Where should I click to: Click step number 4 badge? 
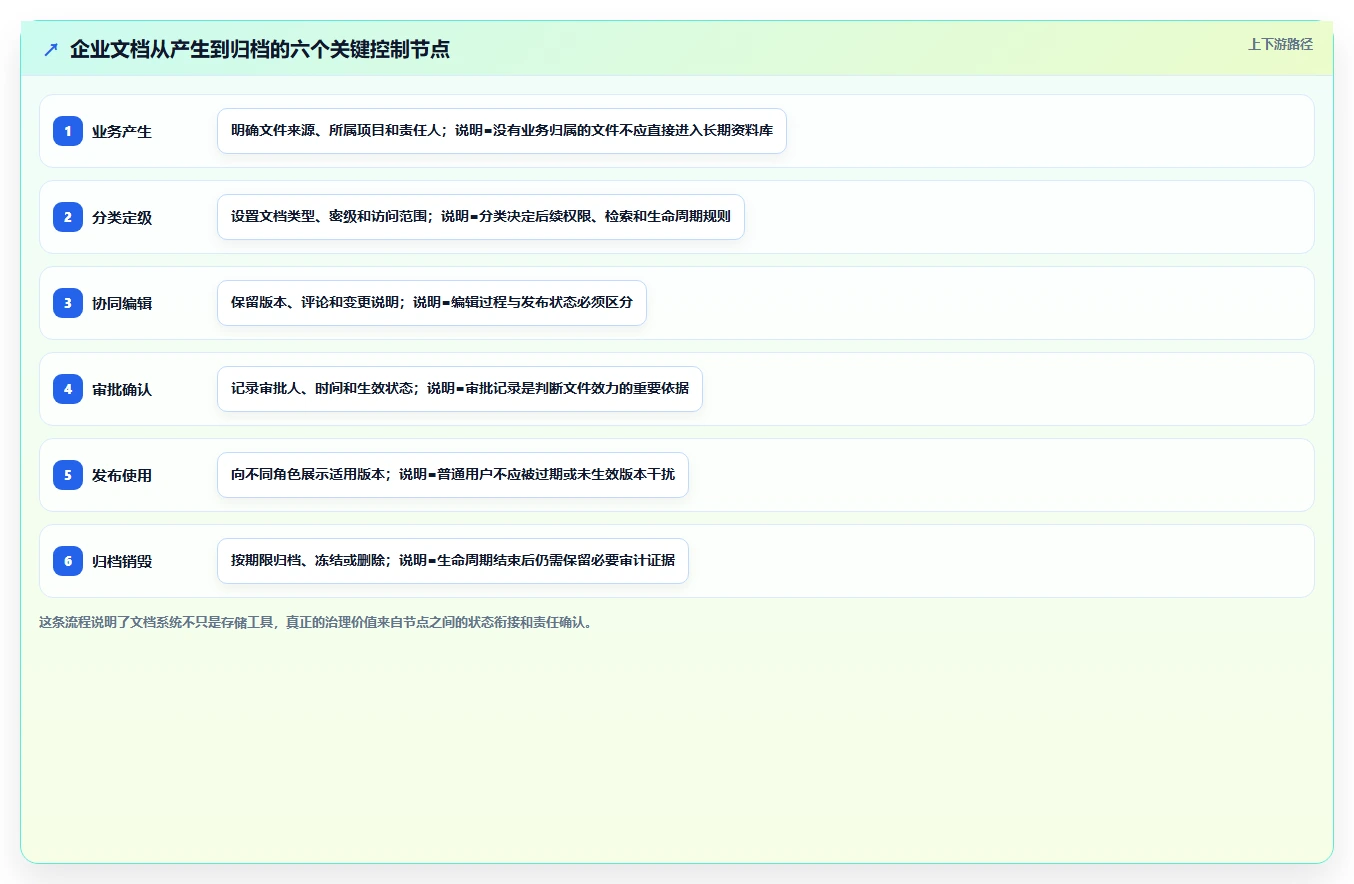[68, 389]
